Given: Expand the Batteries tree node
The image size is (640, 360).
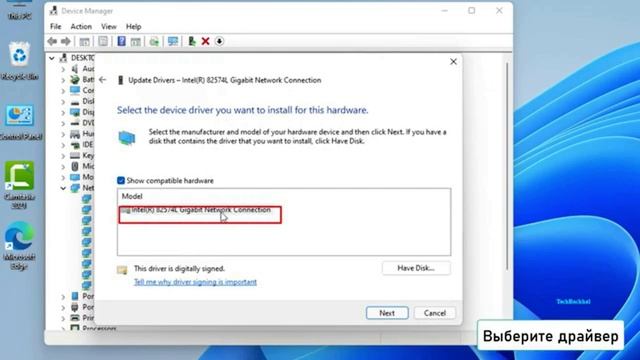Looking at the screenshot, I should (63, 80).
